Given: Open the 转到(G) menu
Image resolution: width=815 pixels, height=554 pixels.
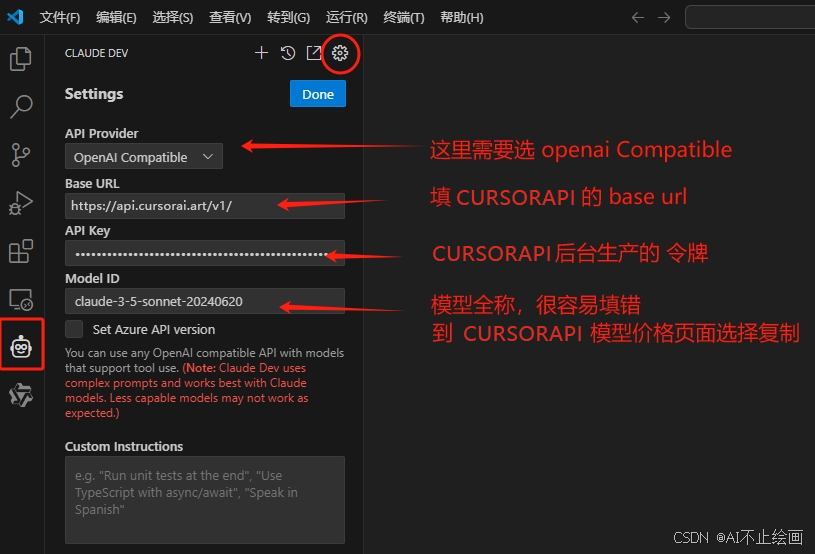Looking at the screenshot, I should [288, 18].
